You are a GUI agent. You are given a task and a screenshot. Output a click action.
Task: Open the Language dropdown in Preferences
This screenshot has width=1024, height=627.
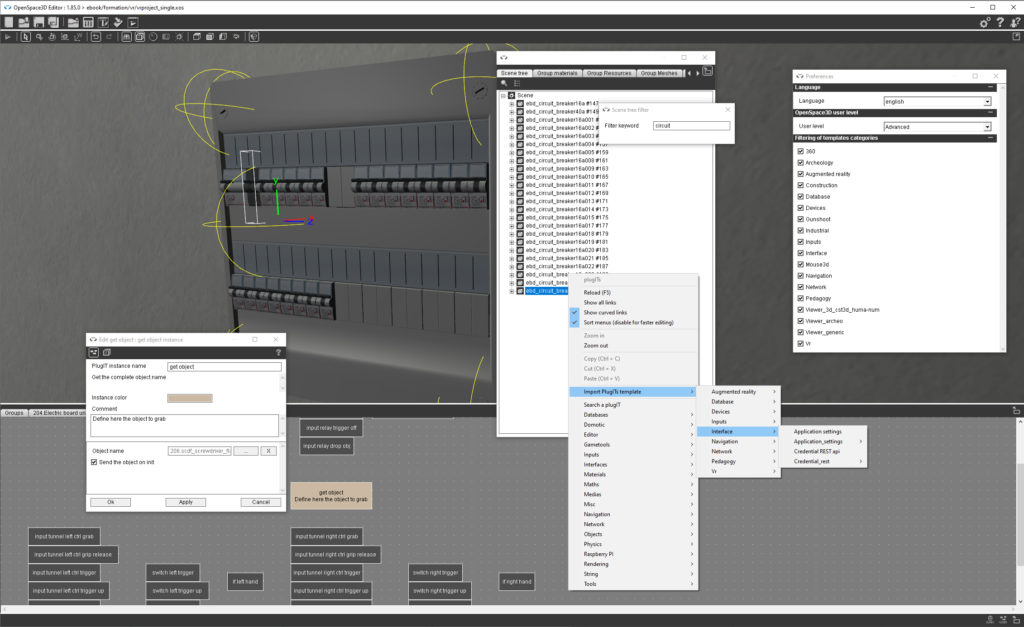point(937,101)
